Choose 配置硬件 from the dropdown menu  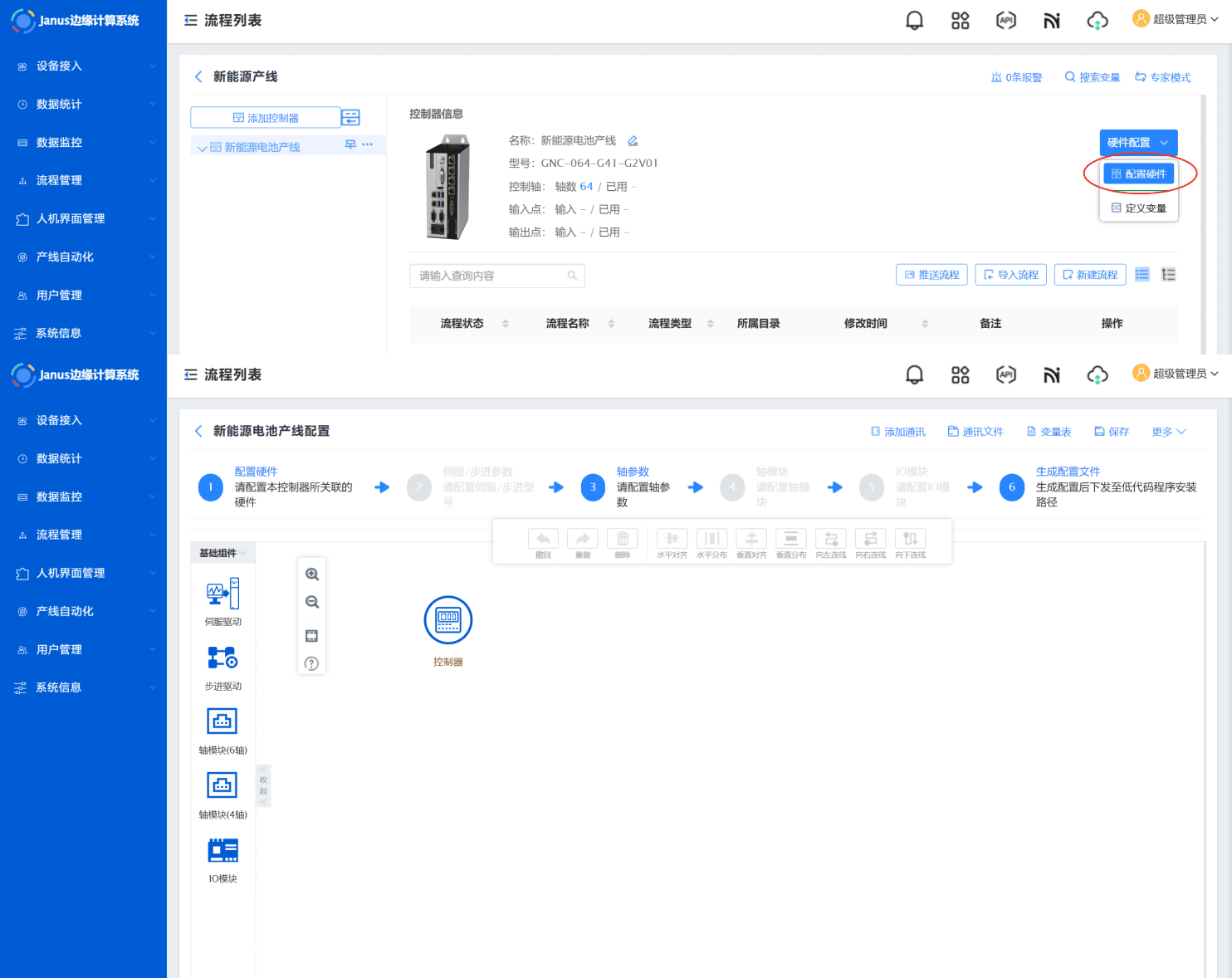(1138, 174)
